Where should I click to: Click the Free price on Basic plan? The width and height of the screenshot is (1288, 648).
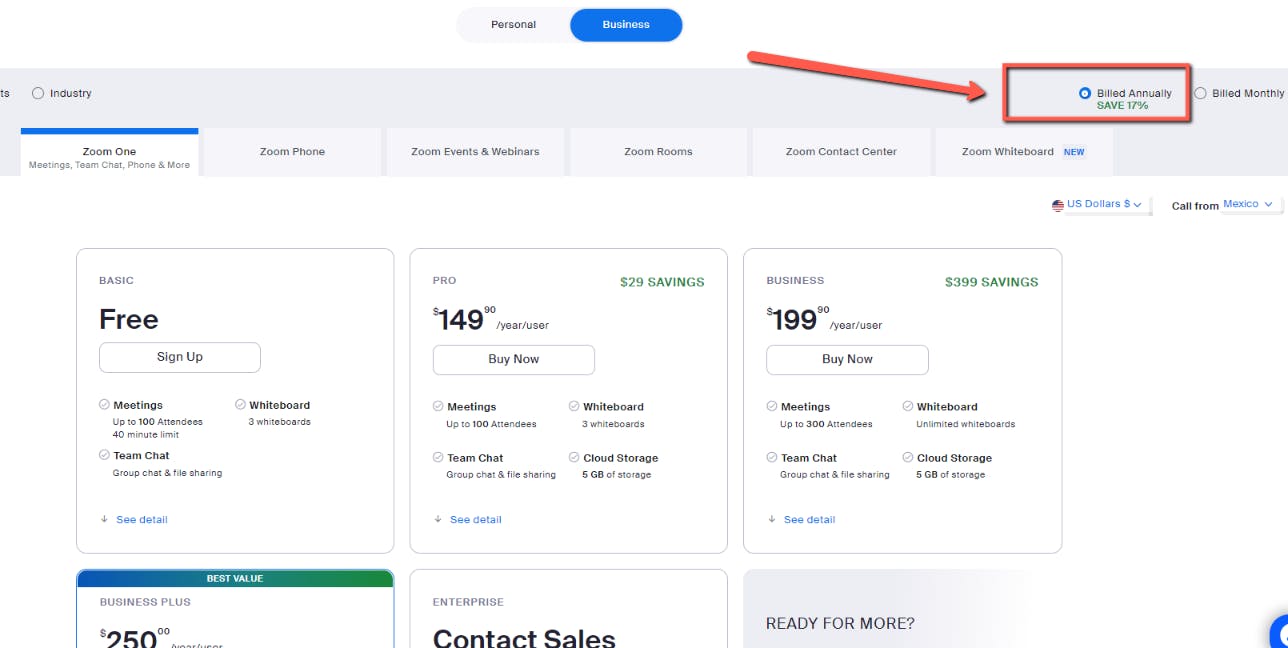(x=129, y=319)
